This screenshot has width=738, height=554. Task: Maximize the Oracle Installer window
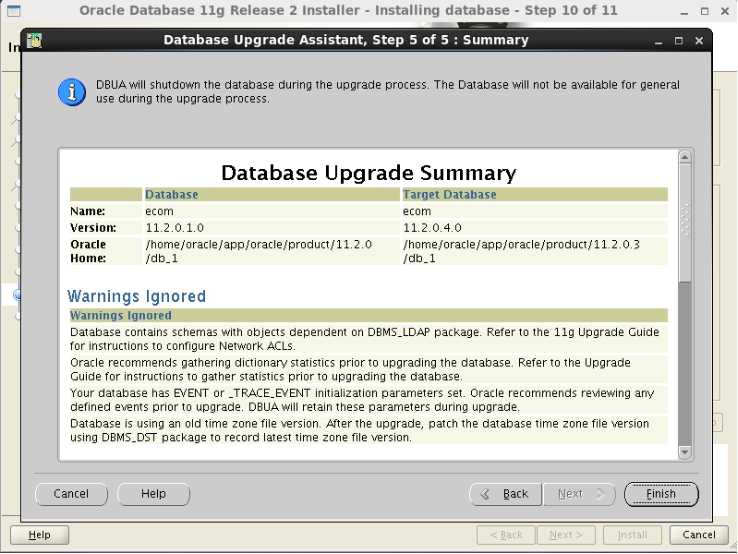[705, 11]
